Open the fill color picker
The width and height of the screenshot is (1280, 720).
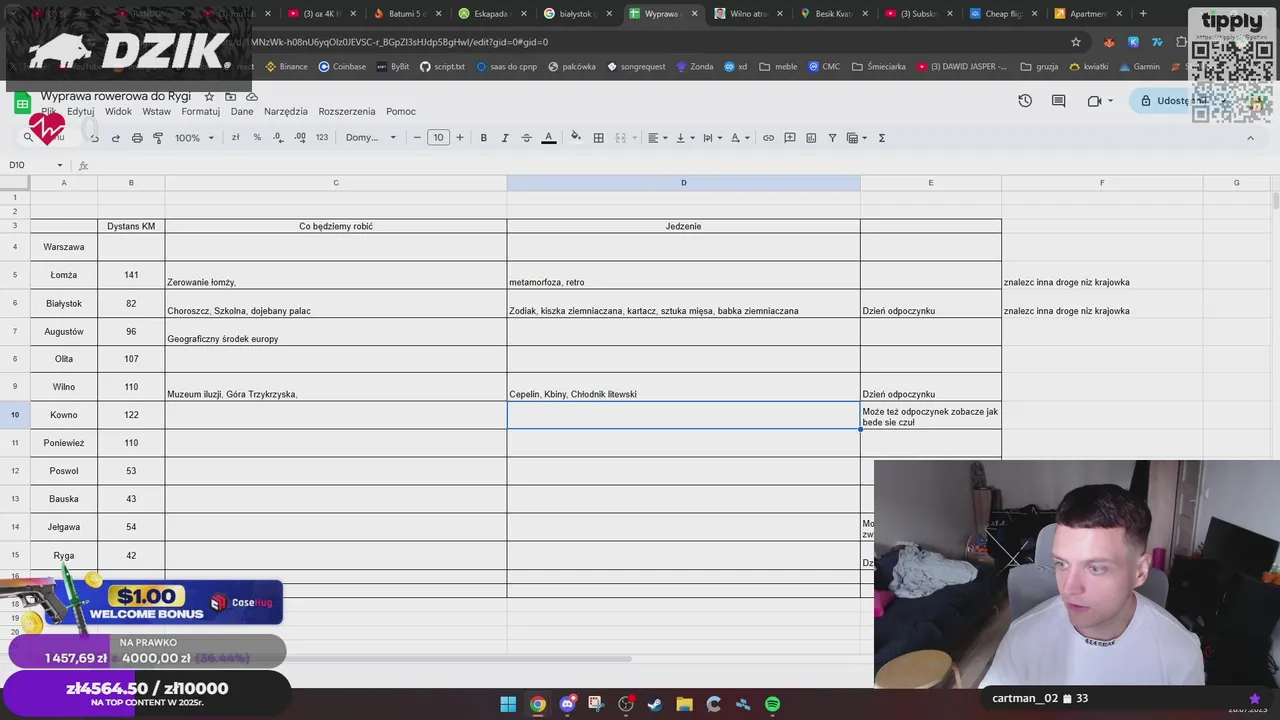pyautogui.click(x=575, y=138)
